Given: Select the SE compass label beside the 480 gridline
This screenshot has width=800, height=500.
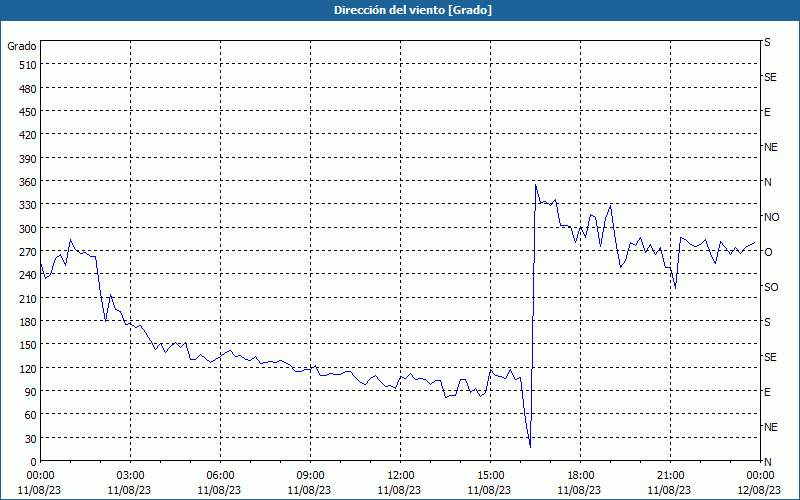Looking at the screenshot, I should tap(770, 77).
